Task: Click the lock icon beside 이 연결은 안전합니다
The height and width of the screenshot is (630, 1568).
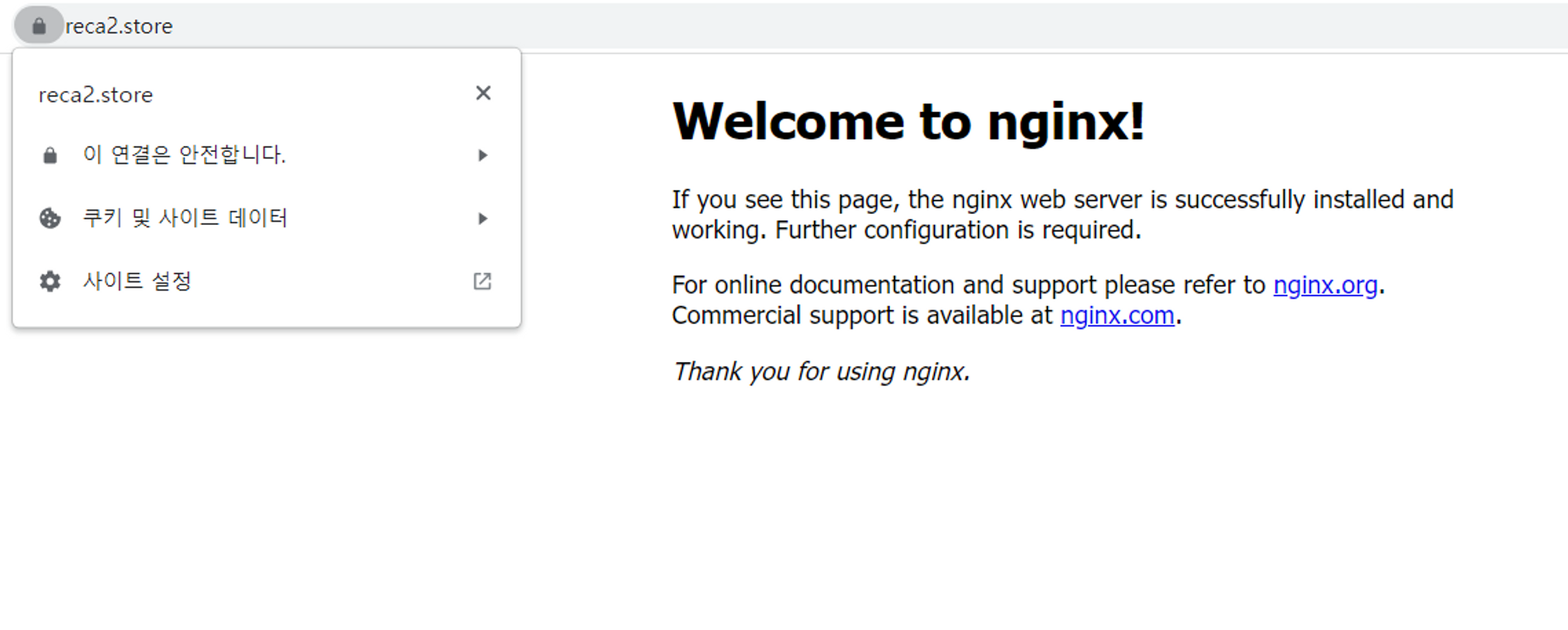Action: (x=50, y=155)
